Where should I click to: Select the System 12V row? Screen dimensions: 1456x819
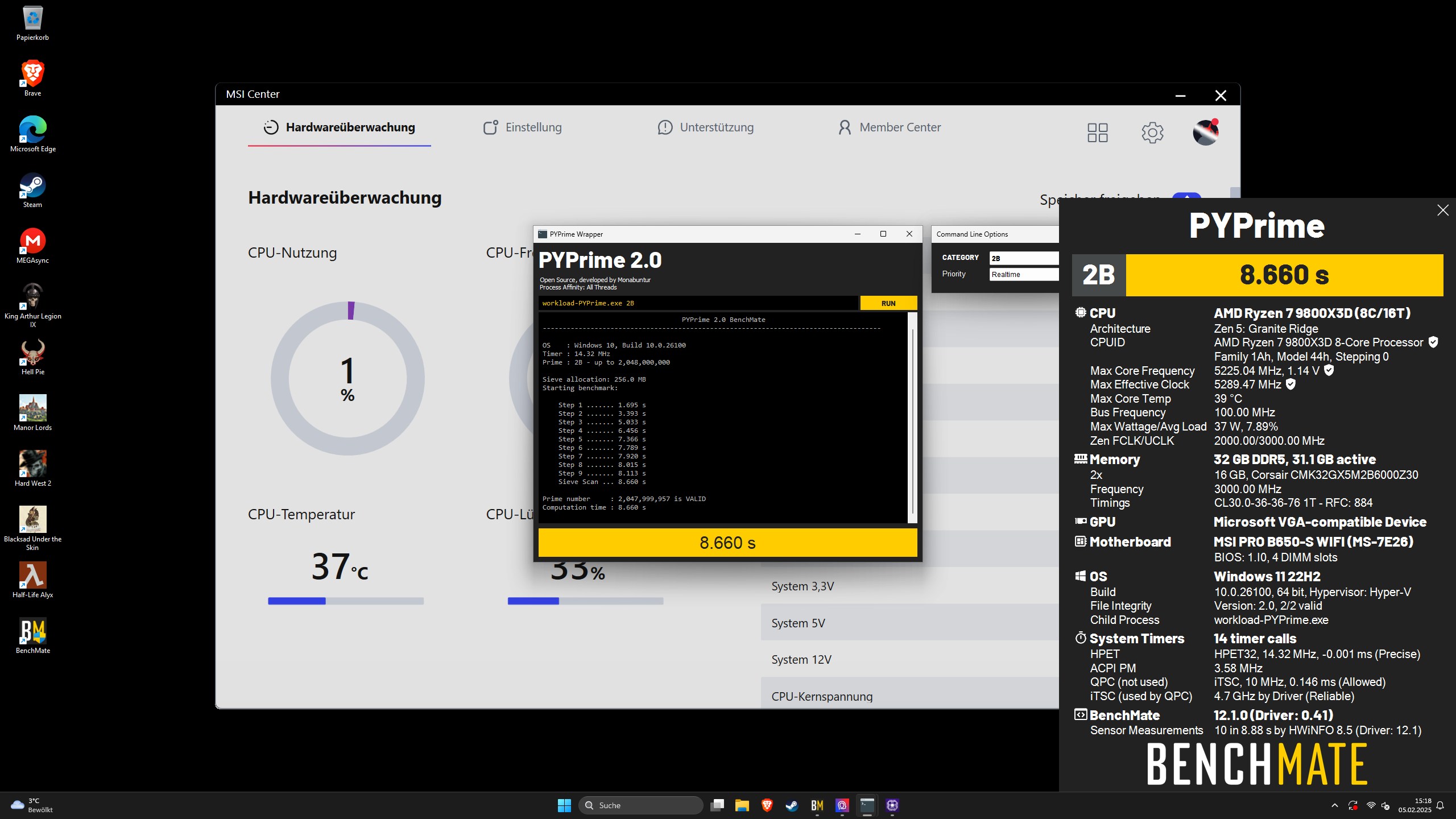point(910,660)
